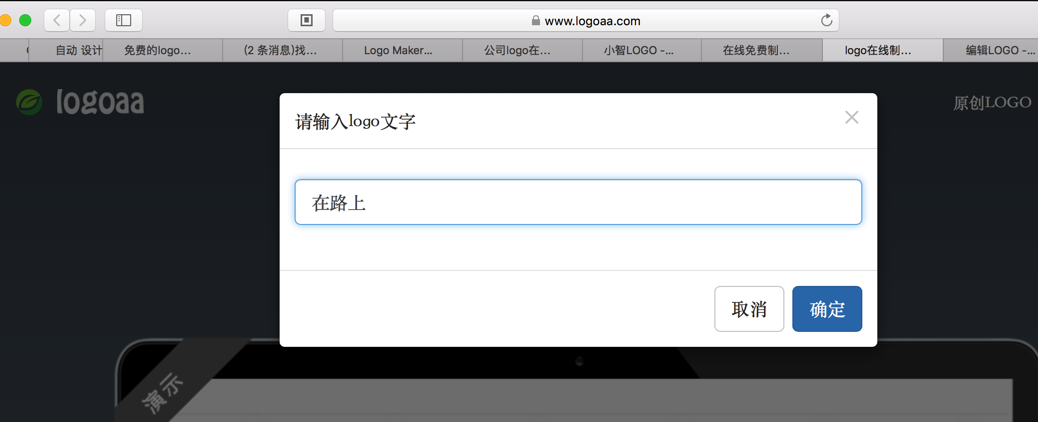Click Safari forward navigation arrow
This screenshot has width=1038, height=422.
pyautogui.click(x=83, y=21)
